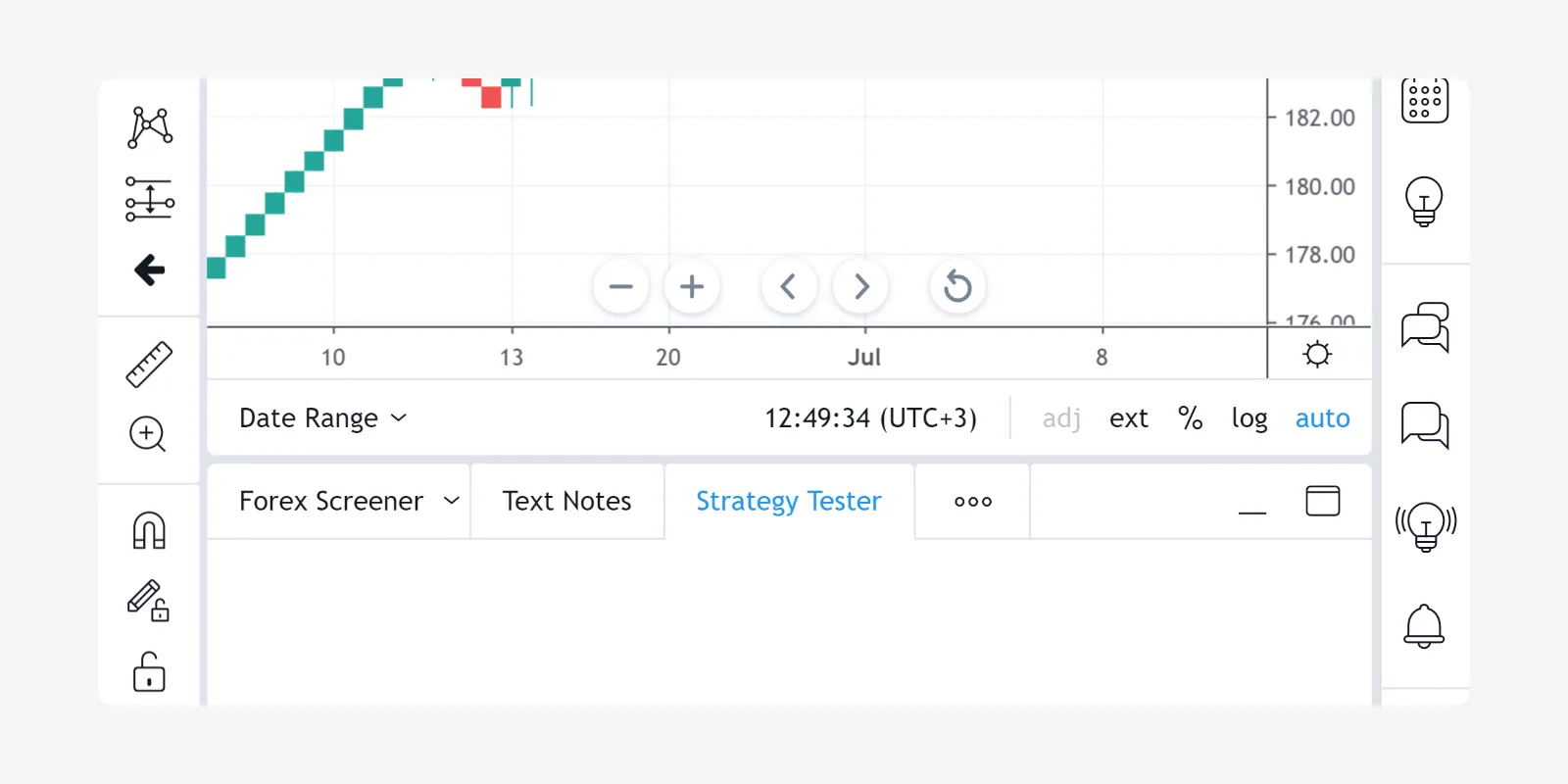Open the Forex Screener dropdown arrow
The image size is (1568, 784).
coord(452,501)
